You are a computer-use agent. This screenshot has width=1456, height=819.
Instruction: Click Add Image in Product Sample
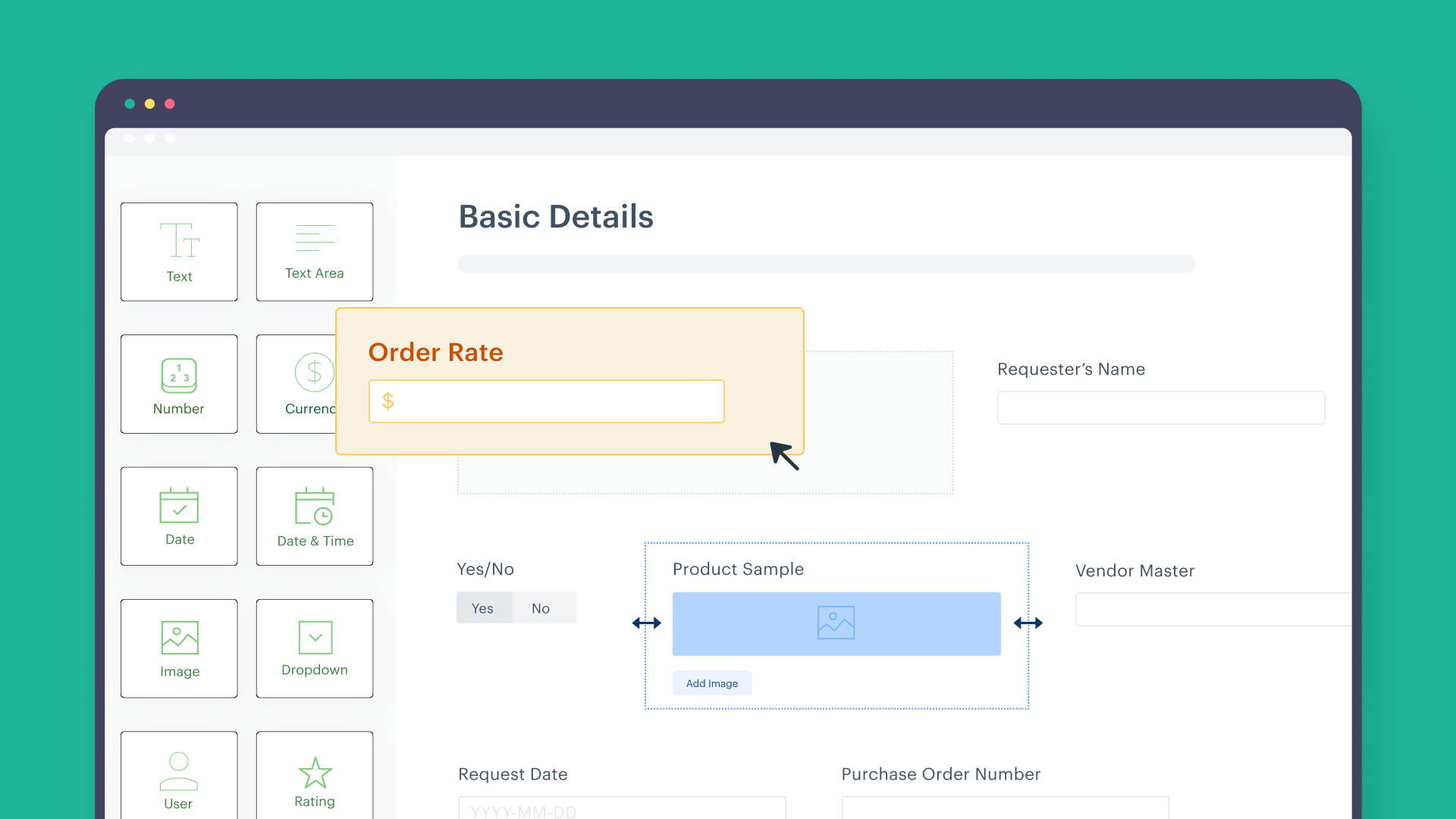click(x=711, y=683)
